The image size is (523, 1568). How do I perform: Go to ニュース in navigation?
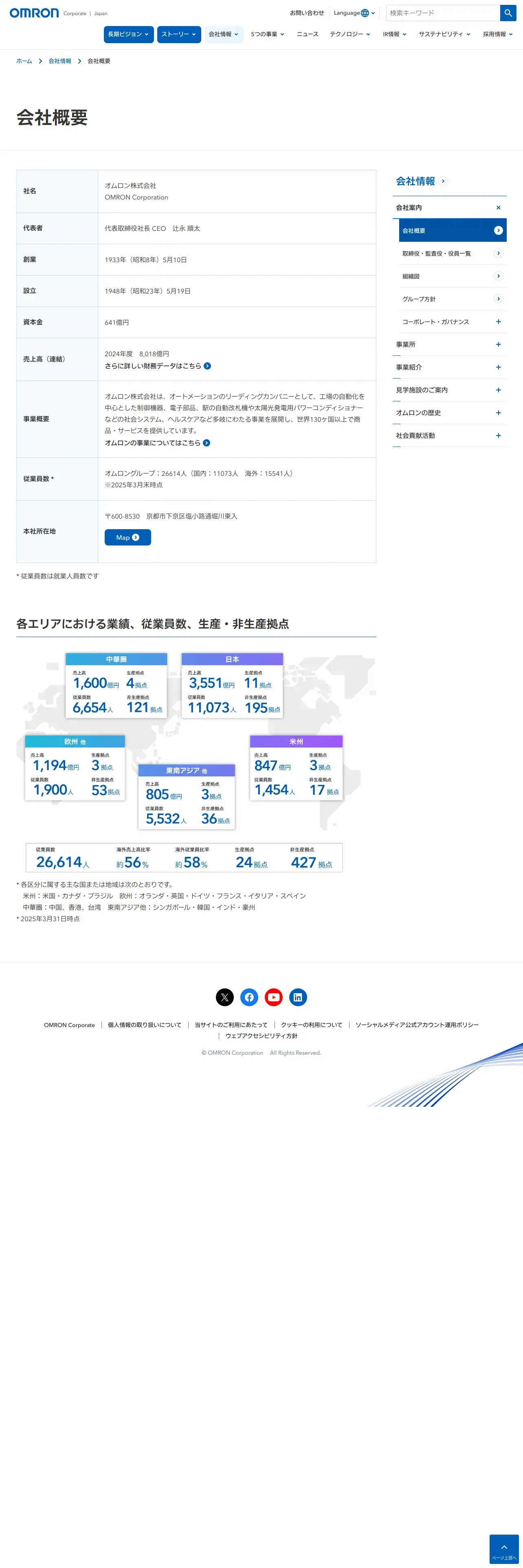(308, 35)
